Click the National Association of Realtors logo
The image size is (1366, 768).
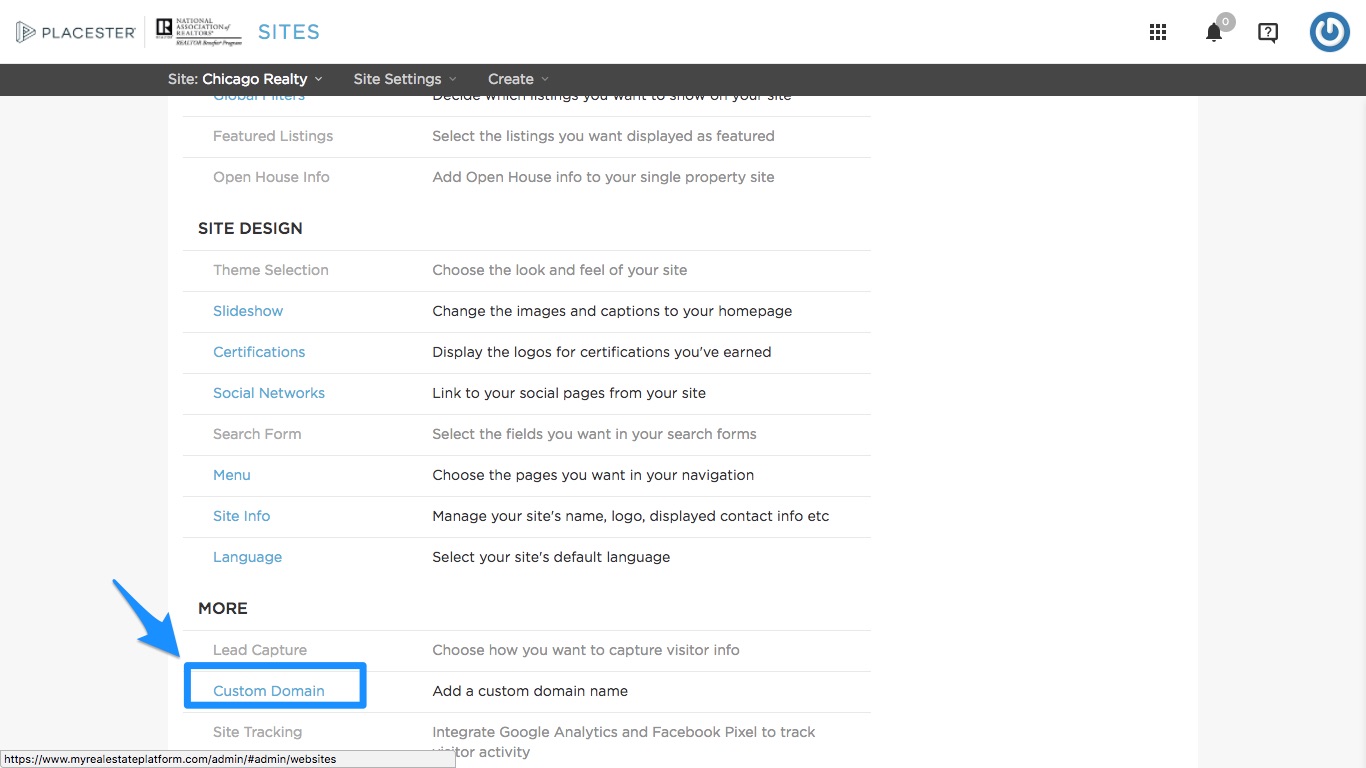[x=199, y=32]
